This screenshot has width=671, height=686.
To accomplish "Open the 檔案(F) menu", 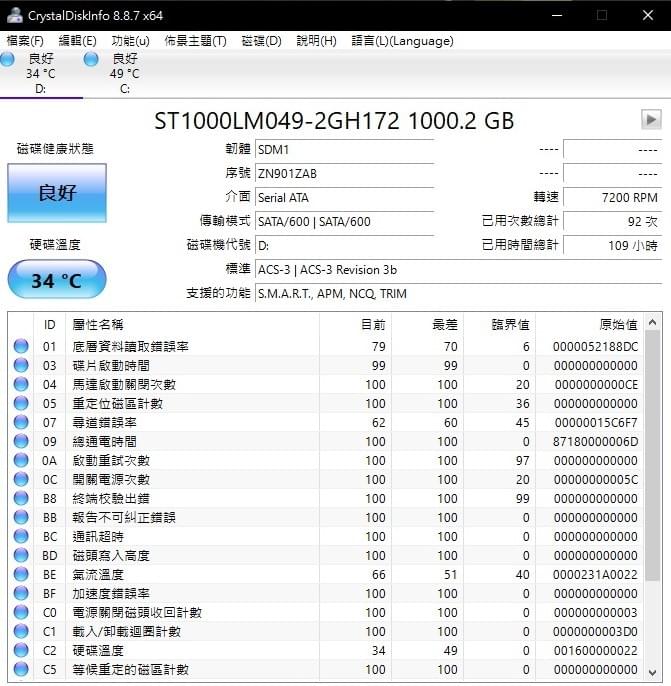I will click(25, 41).
